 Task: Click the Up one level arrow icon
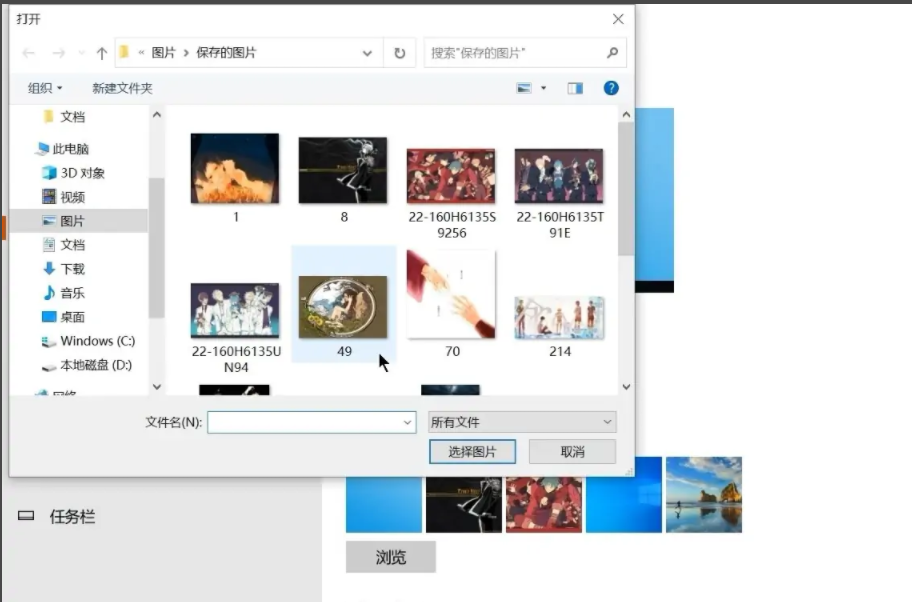[101, 53]
